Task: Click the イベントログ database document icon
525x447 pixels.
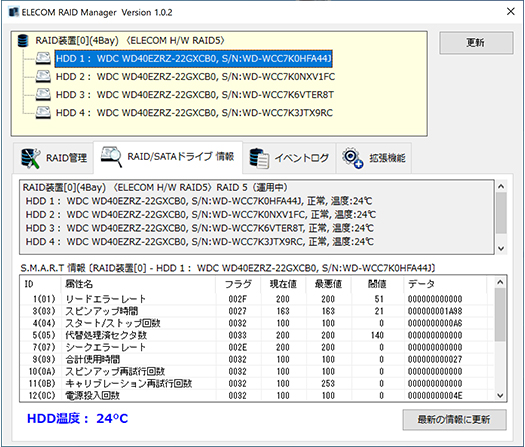Action: 259,158
